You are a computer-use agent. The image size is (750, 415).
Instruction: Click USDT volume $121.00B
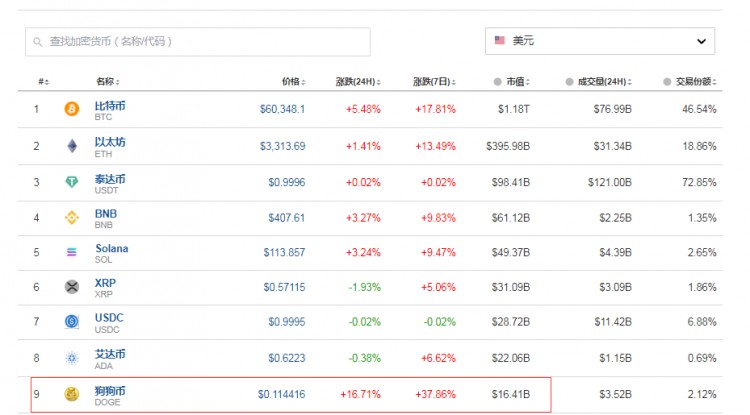[x=610, y=182]
